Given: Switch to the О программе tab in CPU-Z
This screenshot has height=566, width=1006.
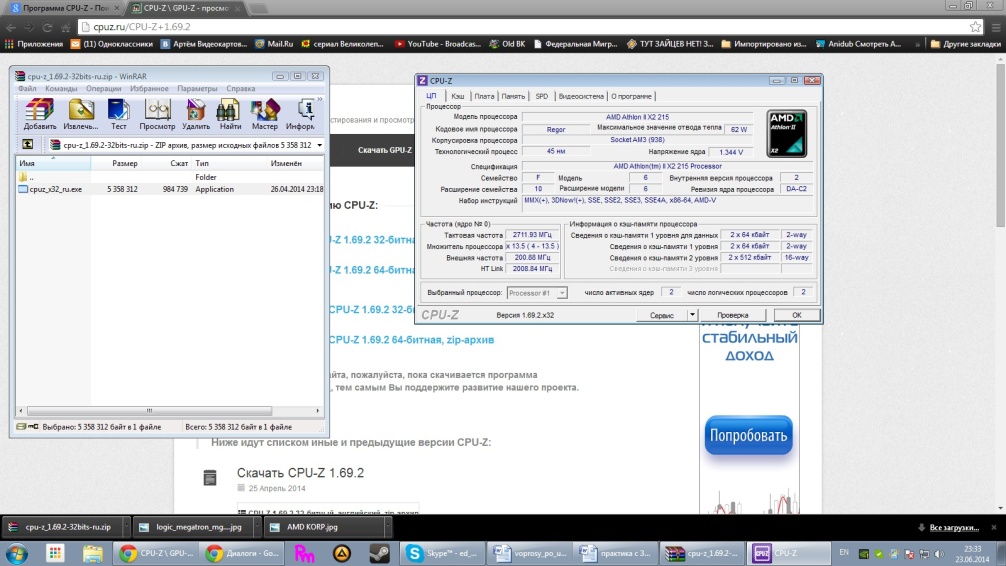Looking at the screenshot, I should pos(631,96).
